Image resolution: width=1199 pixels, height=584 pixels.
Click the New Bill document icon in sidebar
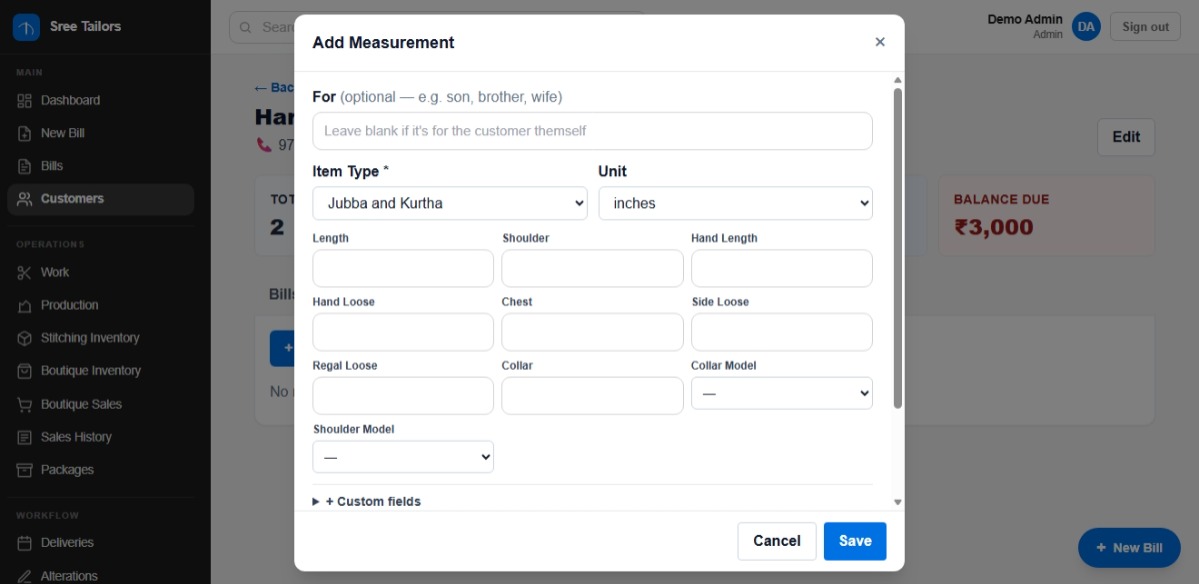[24, 133]
